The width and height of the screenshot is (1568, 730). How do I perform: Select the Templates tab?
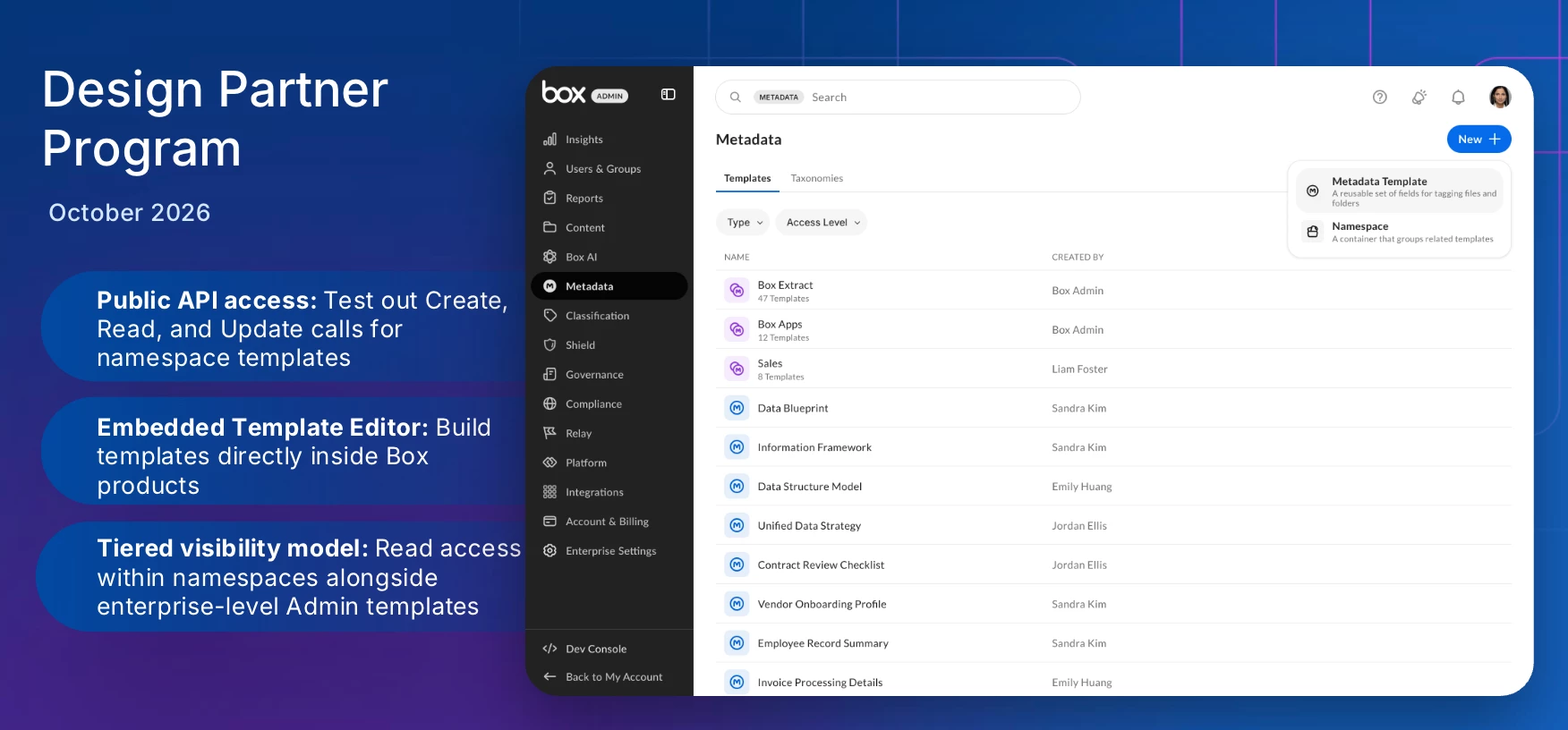(x=747, y=178)
